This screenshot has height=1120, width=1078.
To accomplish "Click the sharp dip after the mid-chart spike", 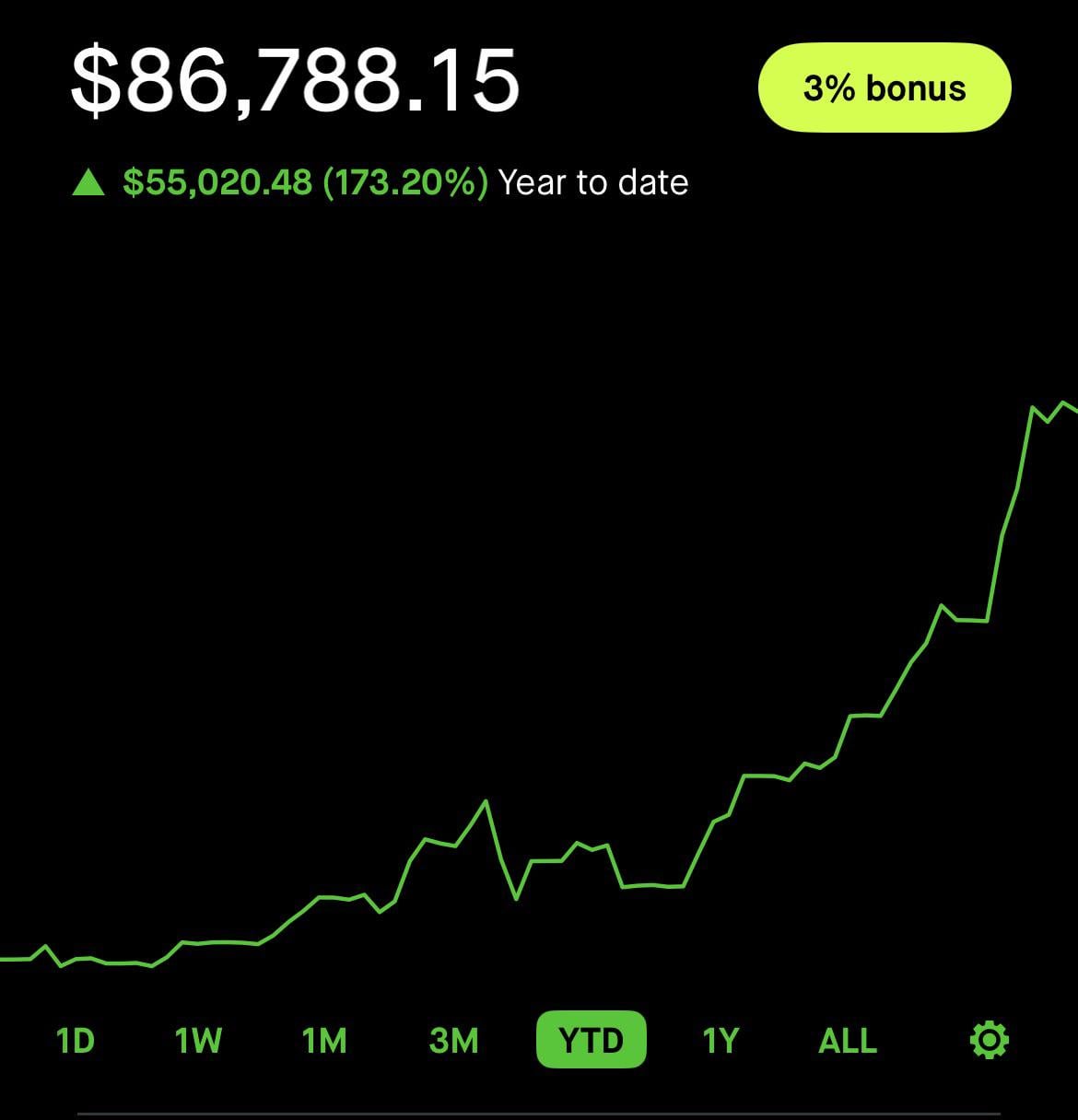I will [x=516, y=898].
